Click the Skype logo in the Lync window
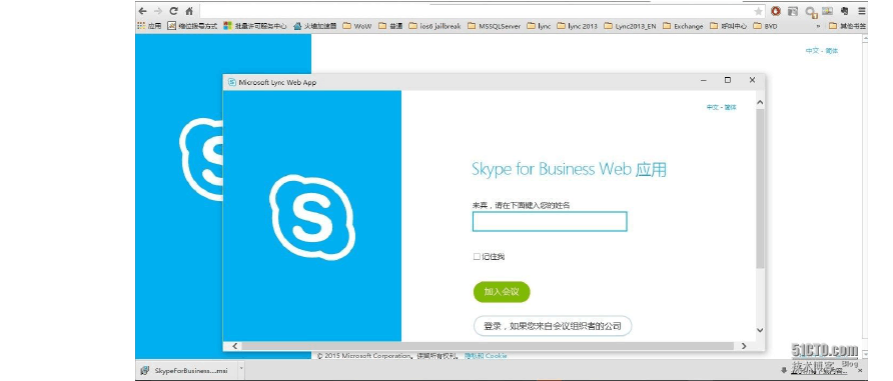The image size is (893, 381). coord(312,218)
